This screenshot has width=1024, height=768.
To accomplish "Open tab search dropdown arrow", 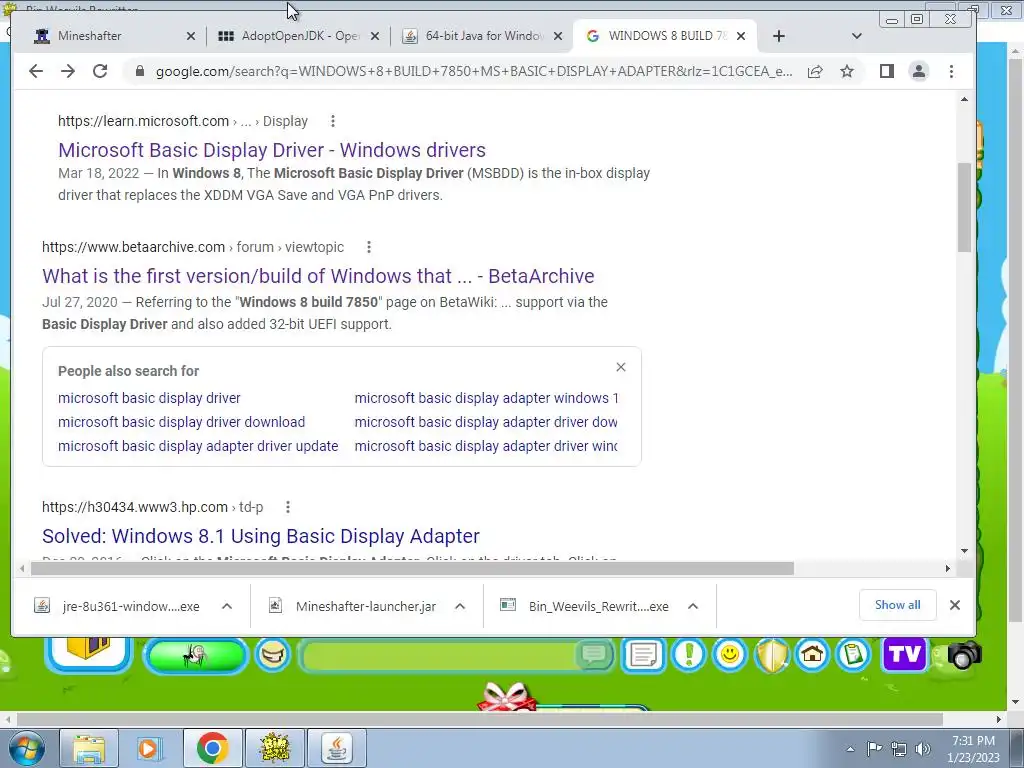I will [857, 36].
